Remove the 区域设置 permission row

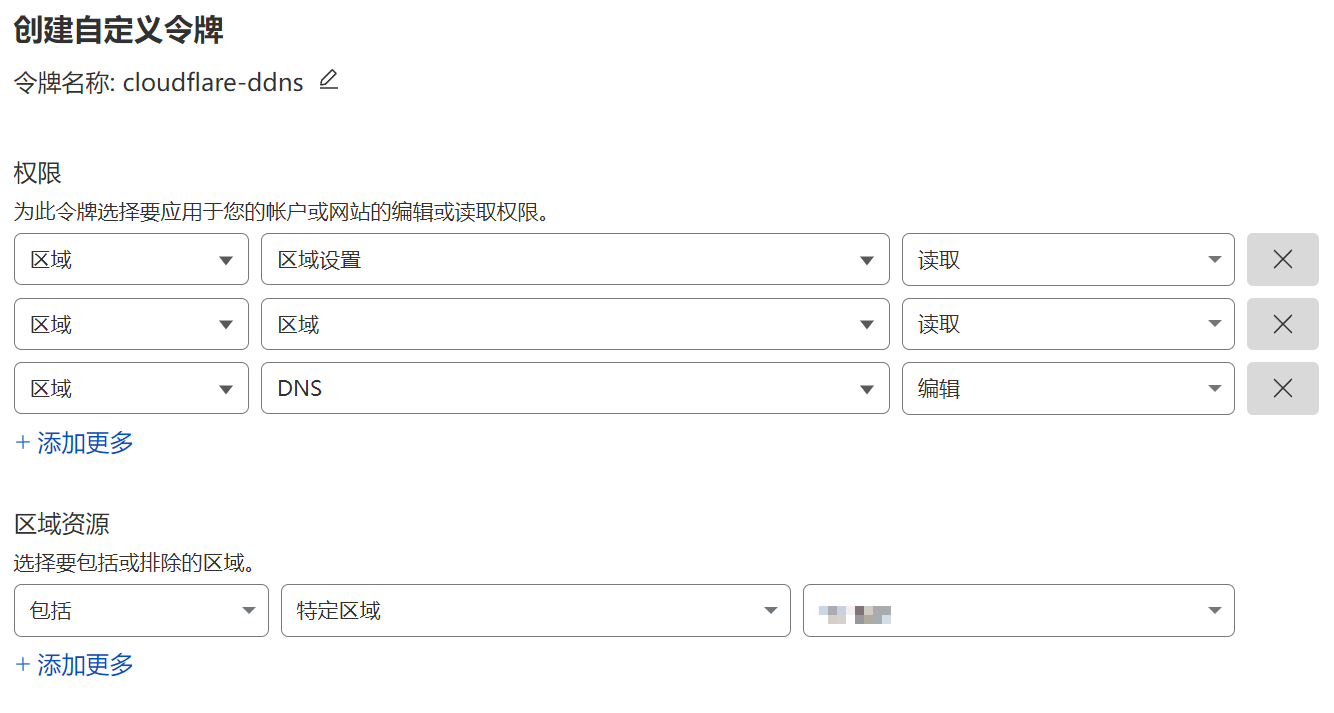pyautogui.click(x=1282, y=260)
